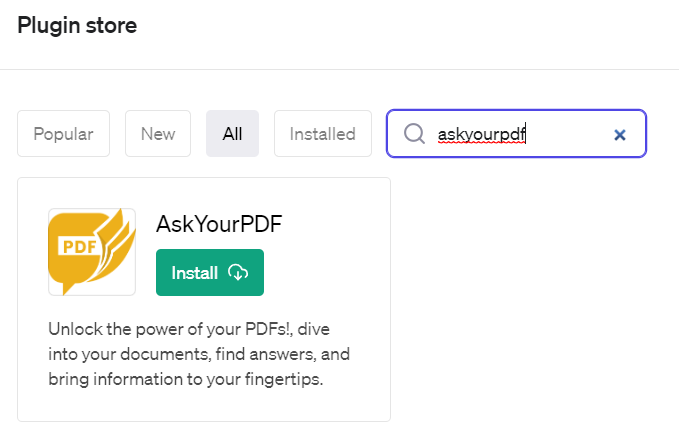This screenshot has height=444, width=679.
Task: Install the AskYourPDF plugin
Action: click(209, 273)
